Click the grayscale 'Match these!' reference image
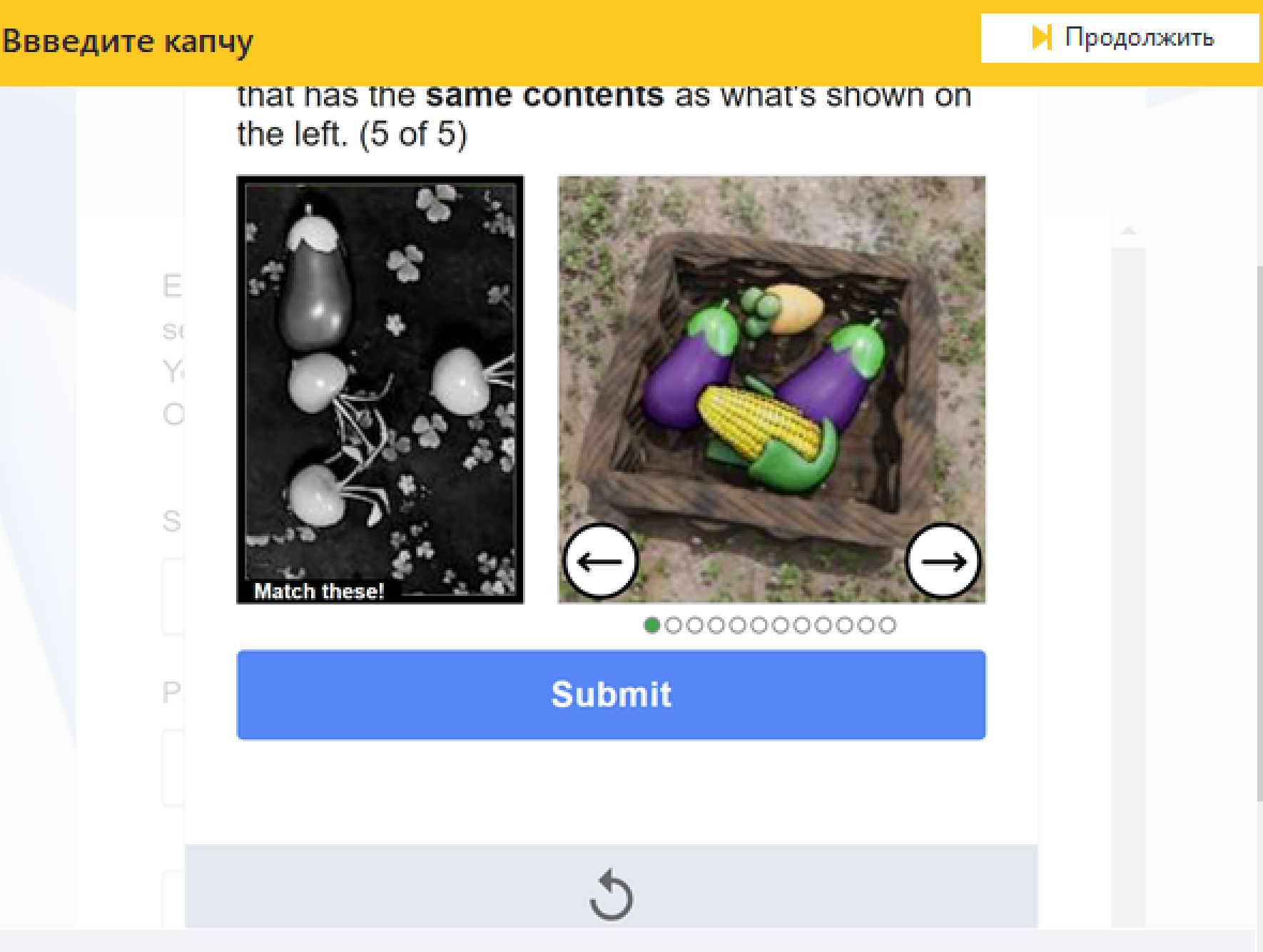1263x952 pixels. pos(380,389)
